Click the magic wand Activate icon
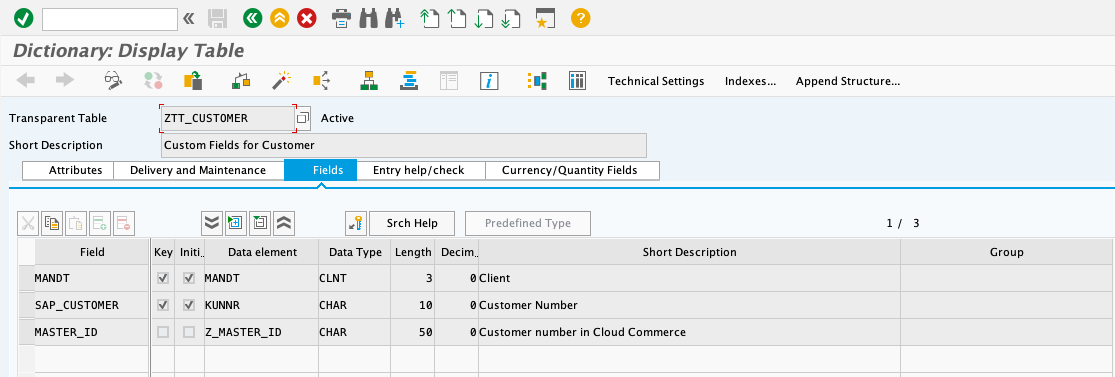The image size is (1115, 377). pos(282,80)
